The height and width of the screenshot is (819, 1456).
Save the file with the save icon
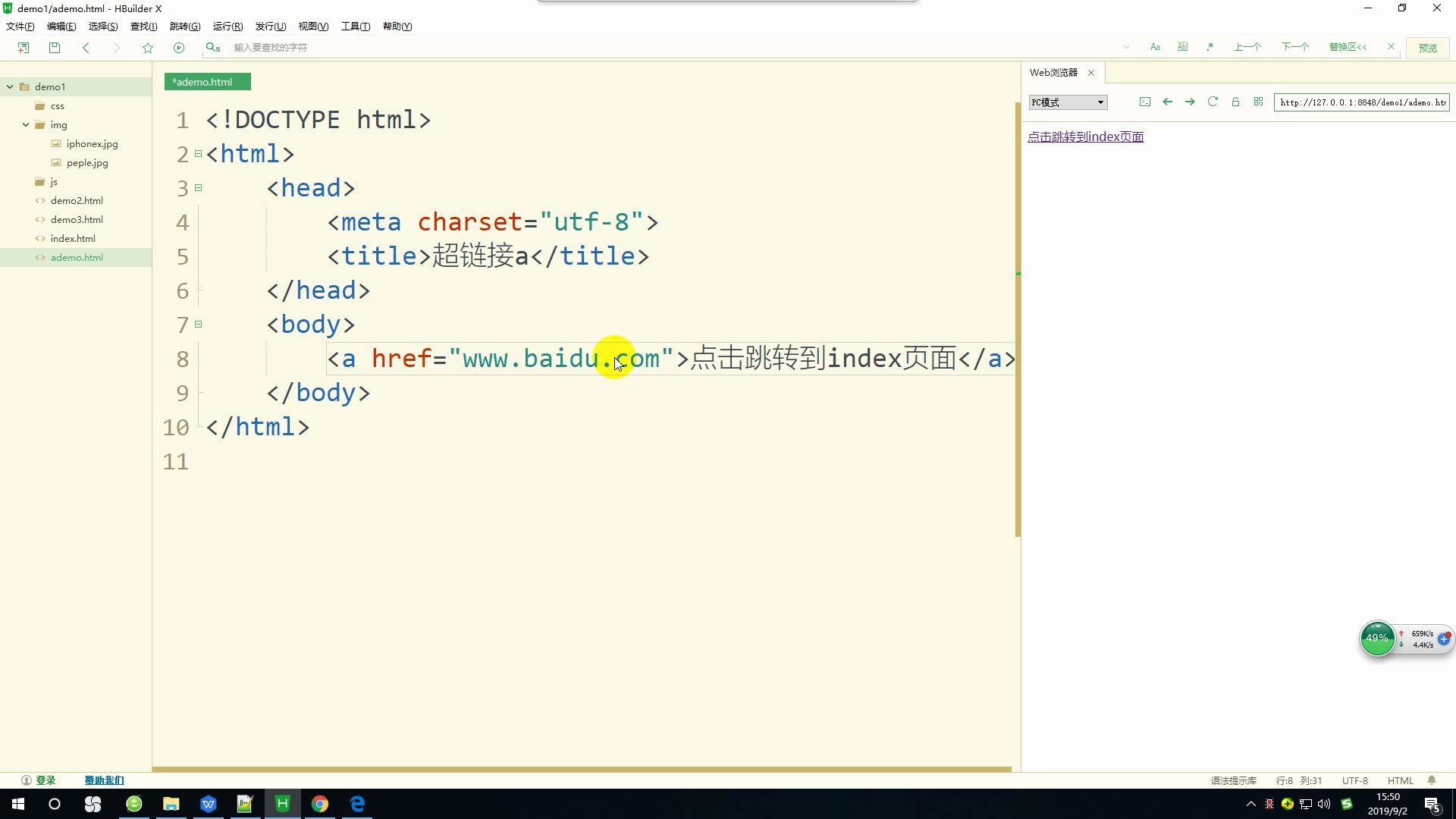55,47
